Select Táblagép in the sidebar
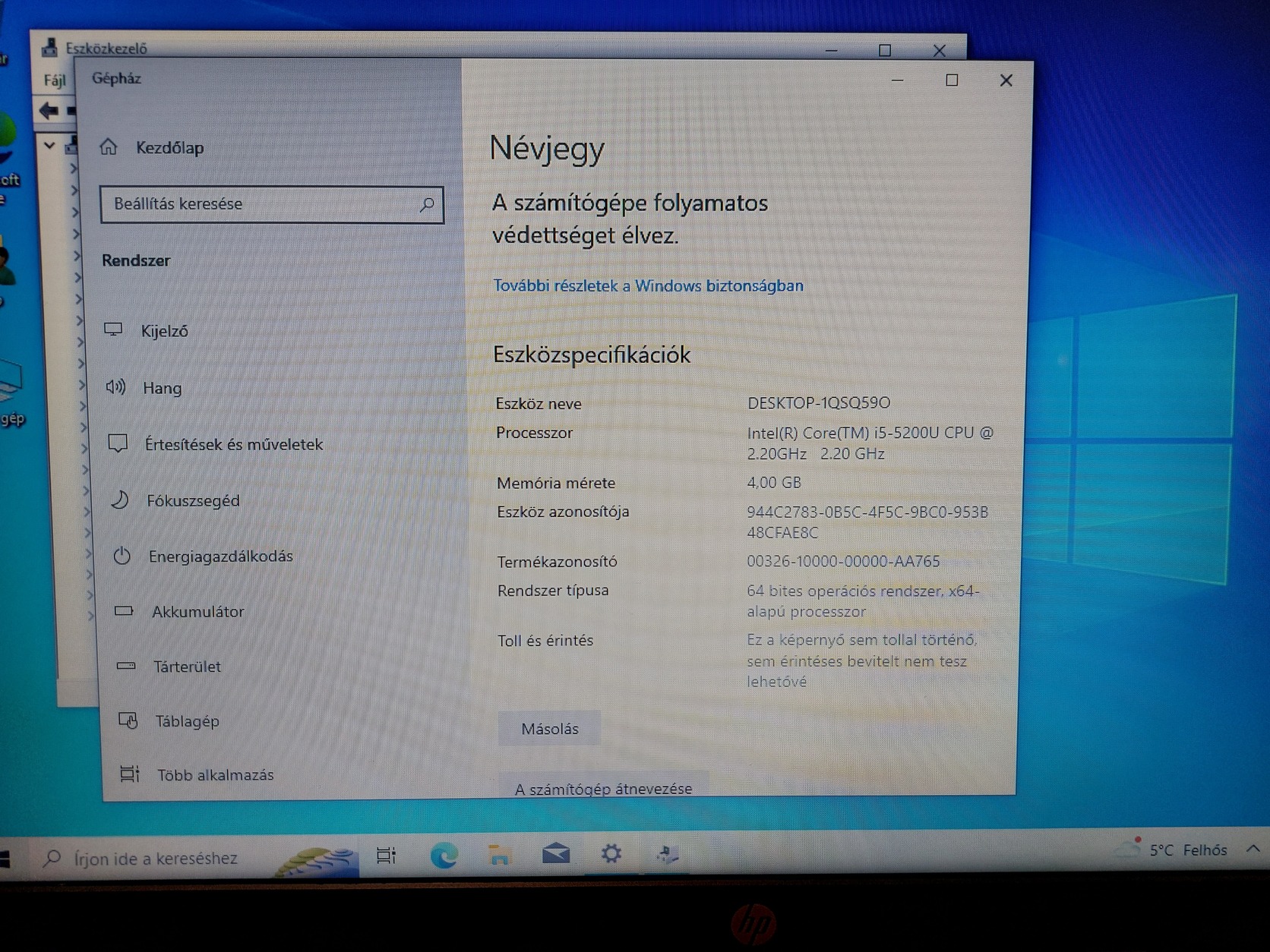 [169, 720]
